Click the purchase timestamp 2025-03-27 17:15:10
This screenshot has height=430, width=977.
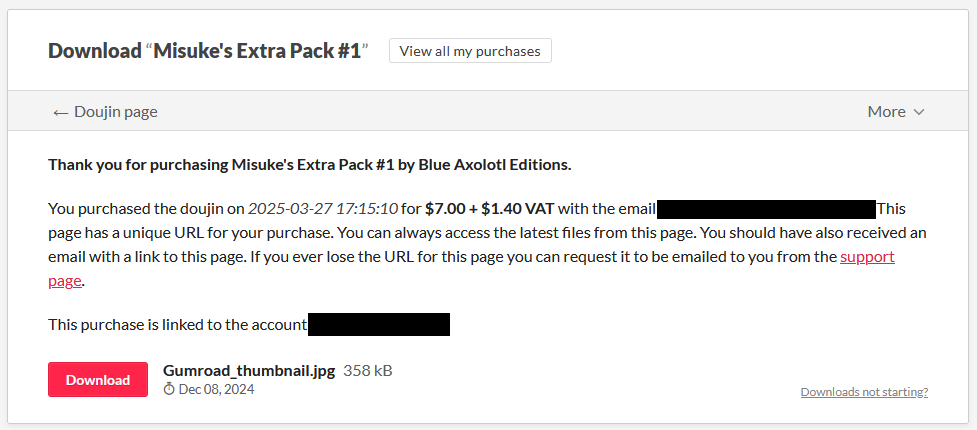[323, 209]
